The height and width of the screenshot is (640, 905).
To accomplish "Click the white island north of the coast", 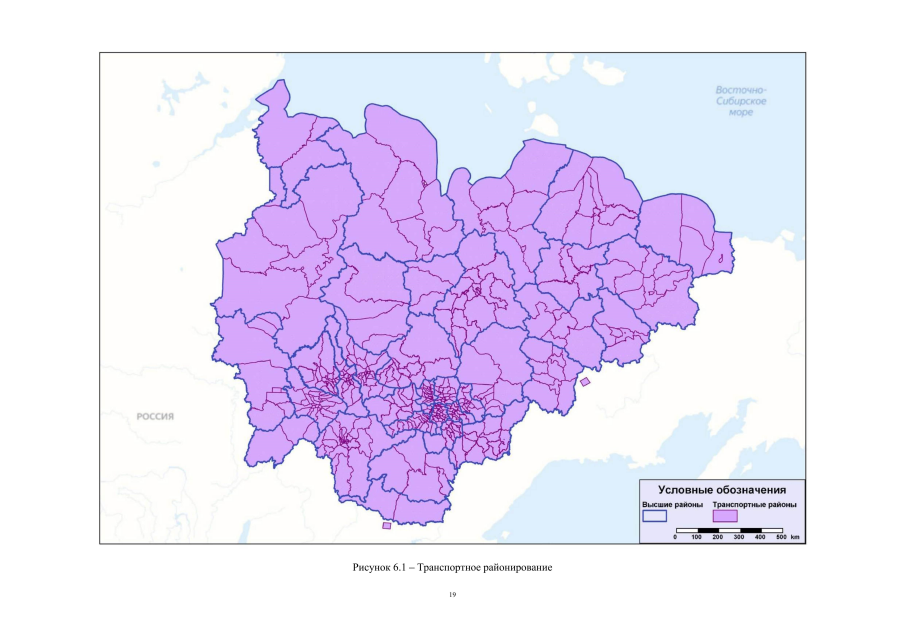I will (x=545, y=124).
